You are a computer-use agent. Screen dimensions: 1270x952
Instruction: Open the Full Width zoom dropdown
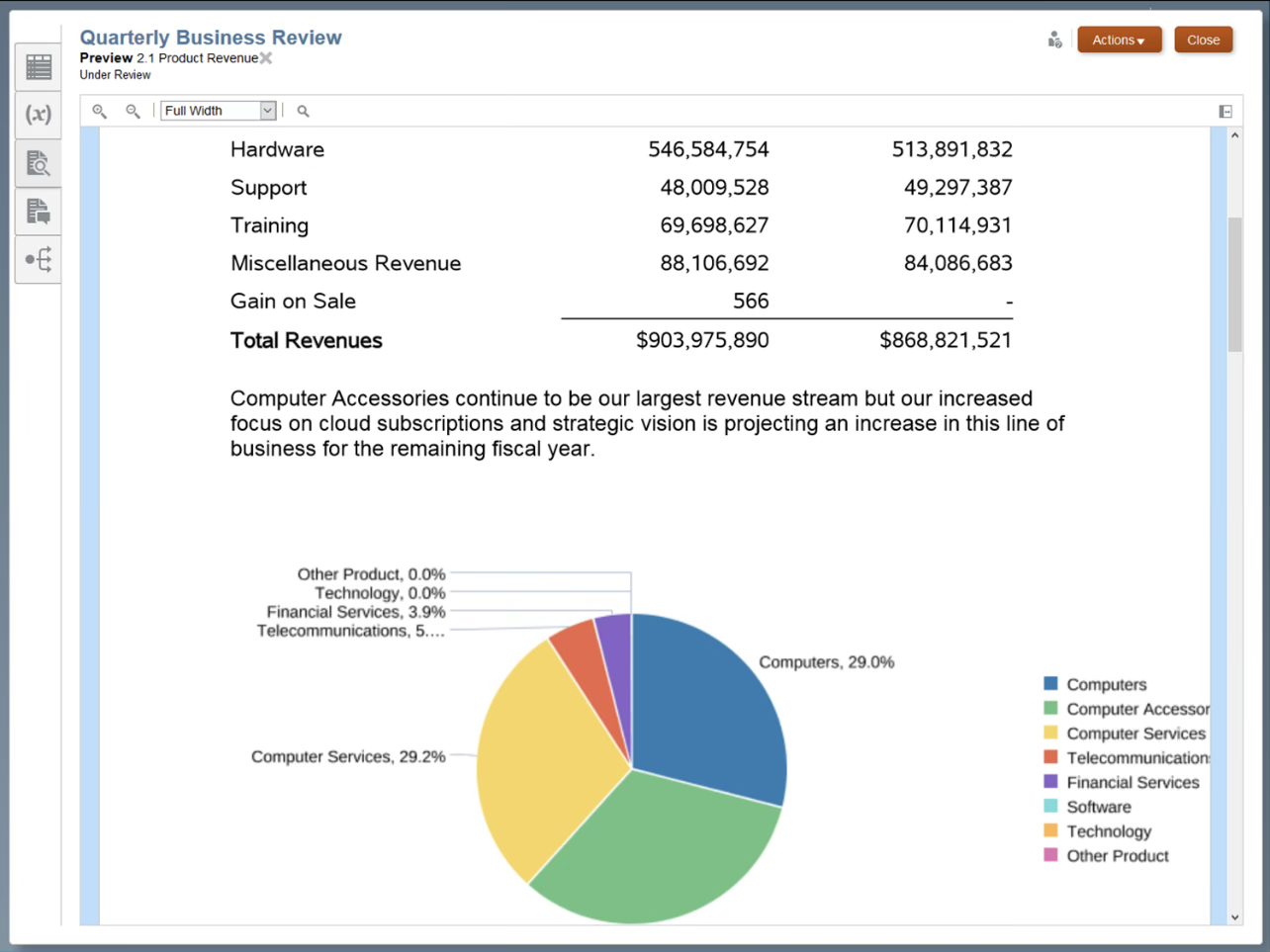[267, 111]
